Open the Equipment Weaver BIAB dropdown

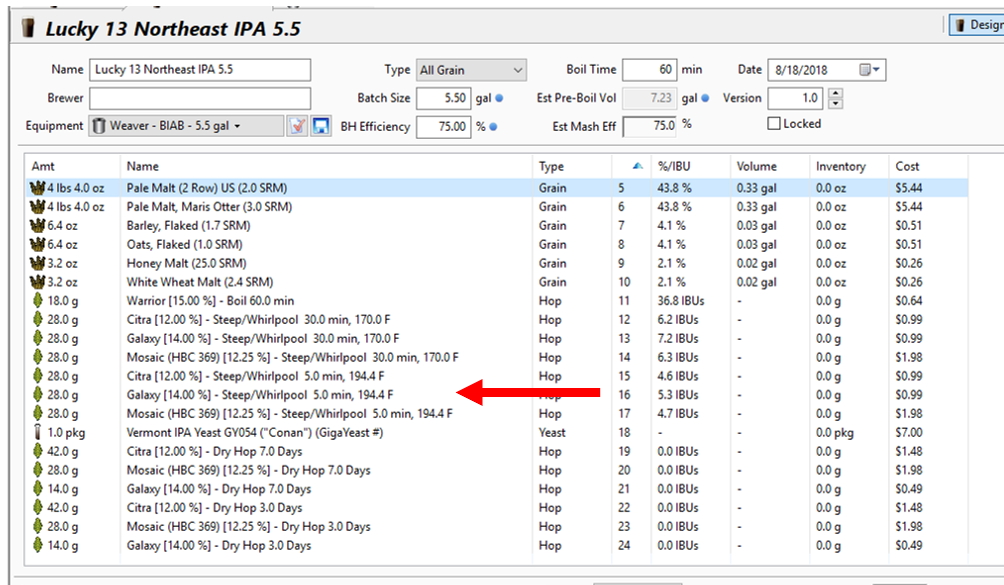pos(186,126)
